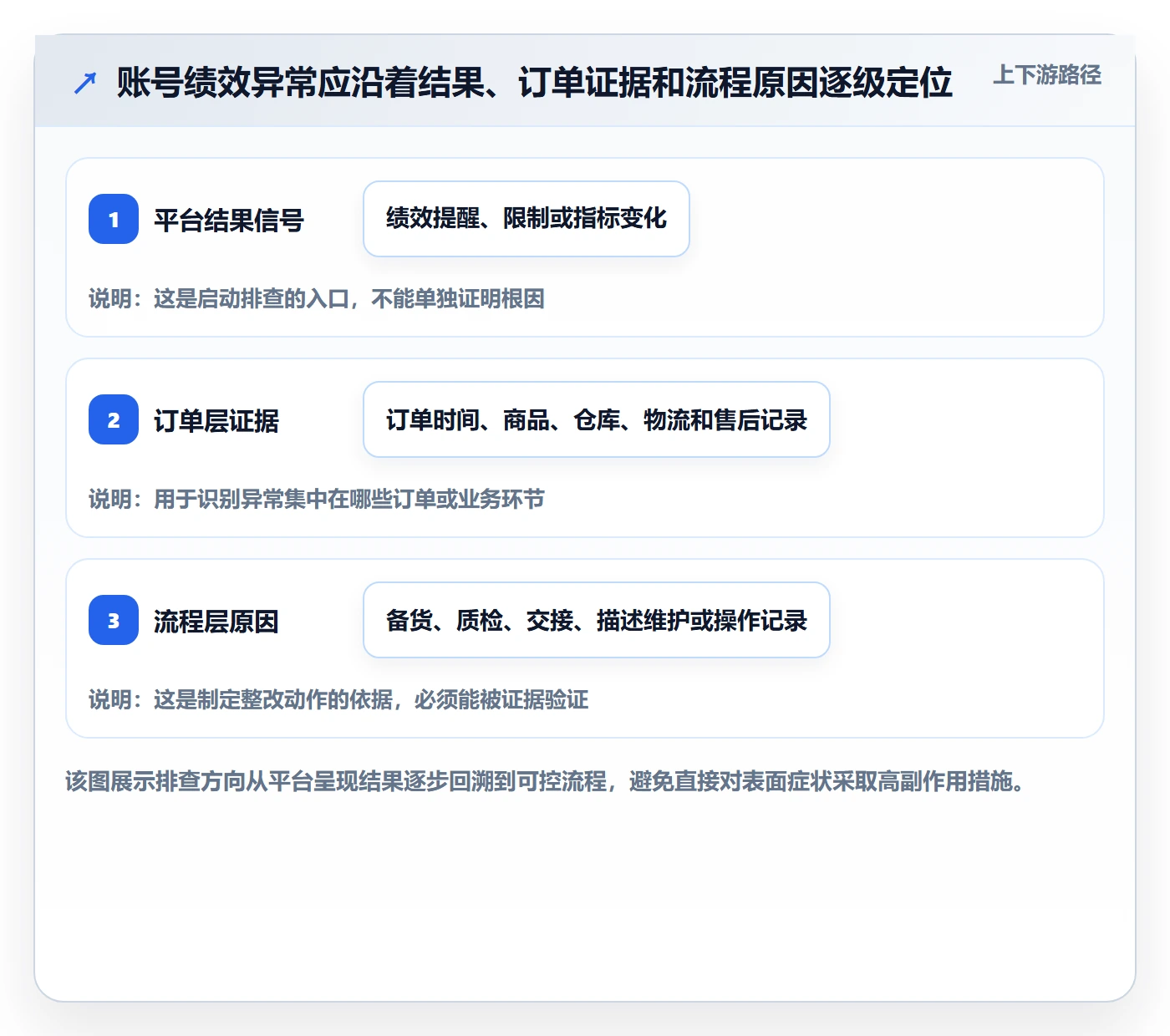Image resolution: width=1170 pixels, height=1036 pixels.
Task: Click the title 账号绩效异常应沿着结果 heading
Action: point(535,82)
